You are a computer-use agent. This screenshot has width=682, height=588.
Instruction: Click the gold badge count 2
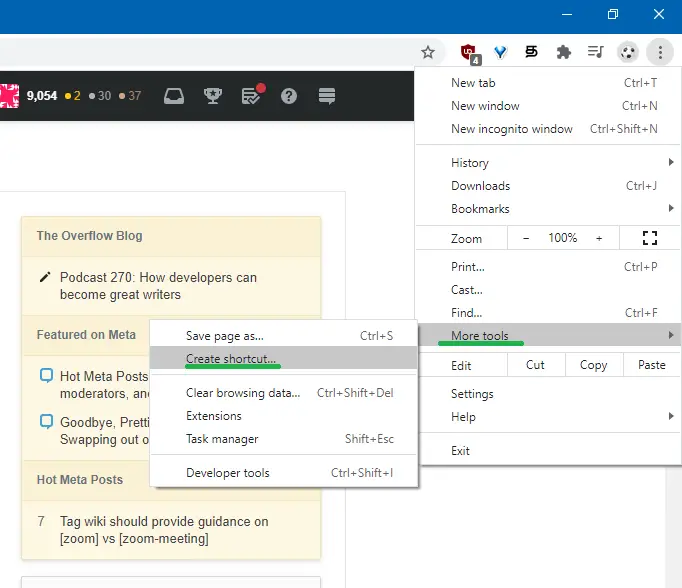tap(73, 96)
